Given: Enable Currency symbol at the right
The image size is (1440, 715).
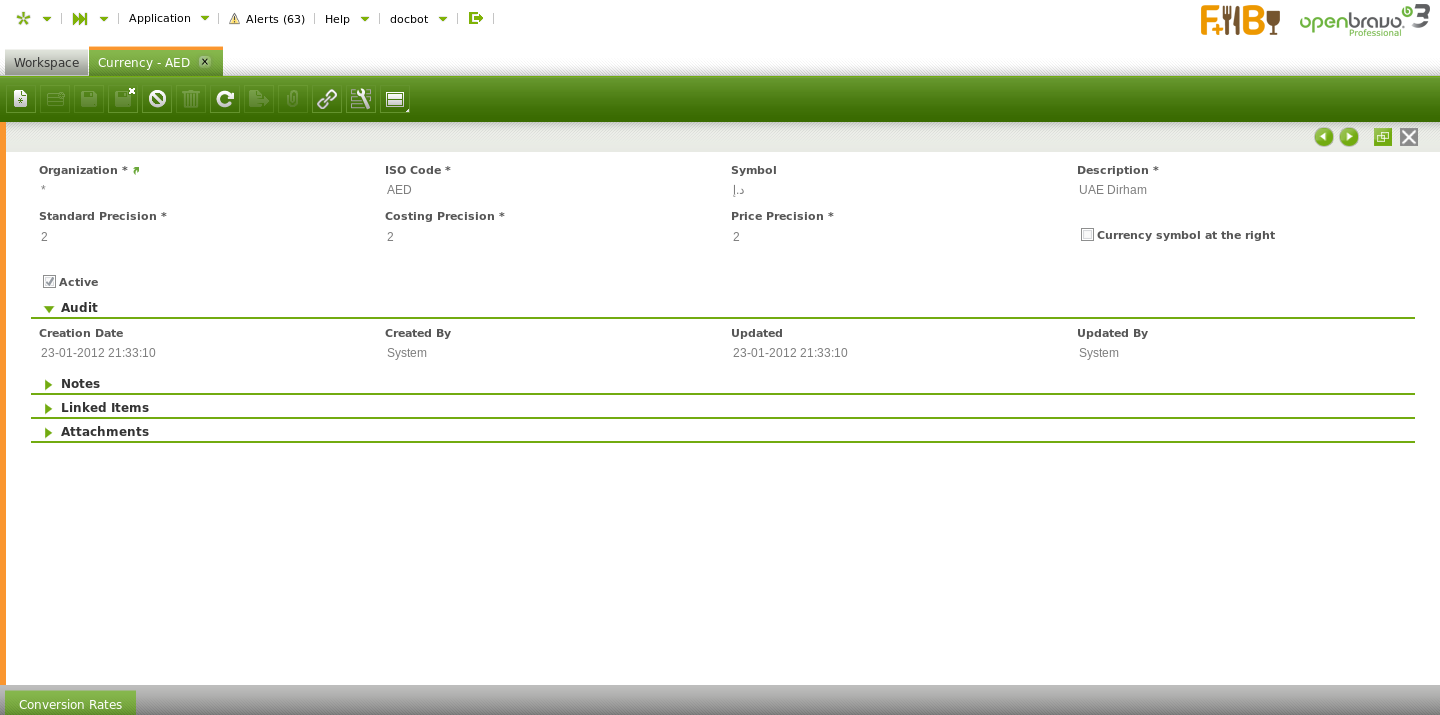Looking at the screenshot, I should pos(1087,235).
